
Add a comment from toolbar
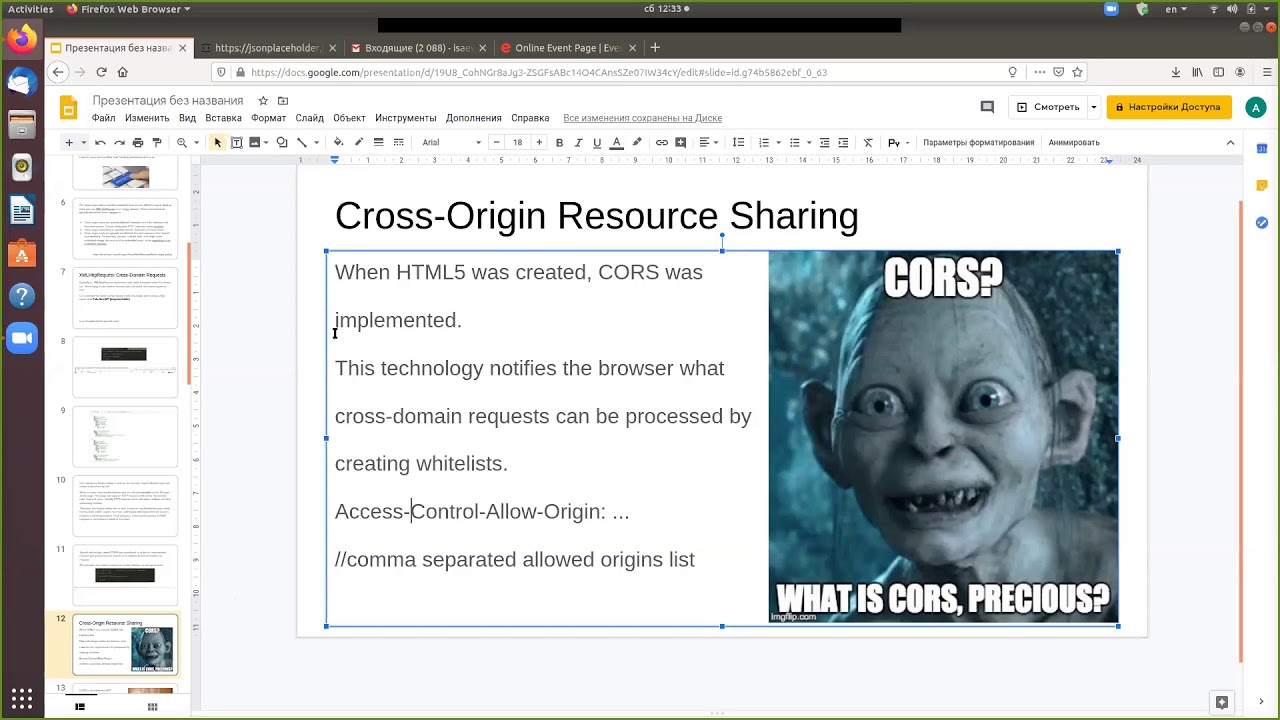click(681, 142)
